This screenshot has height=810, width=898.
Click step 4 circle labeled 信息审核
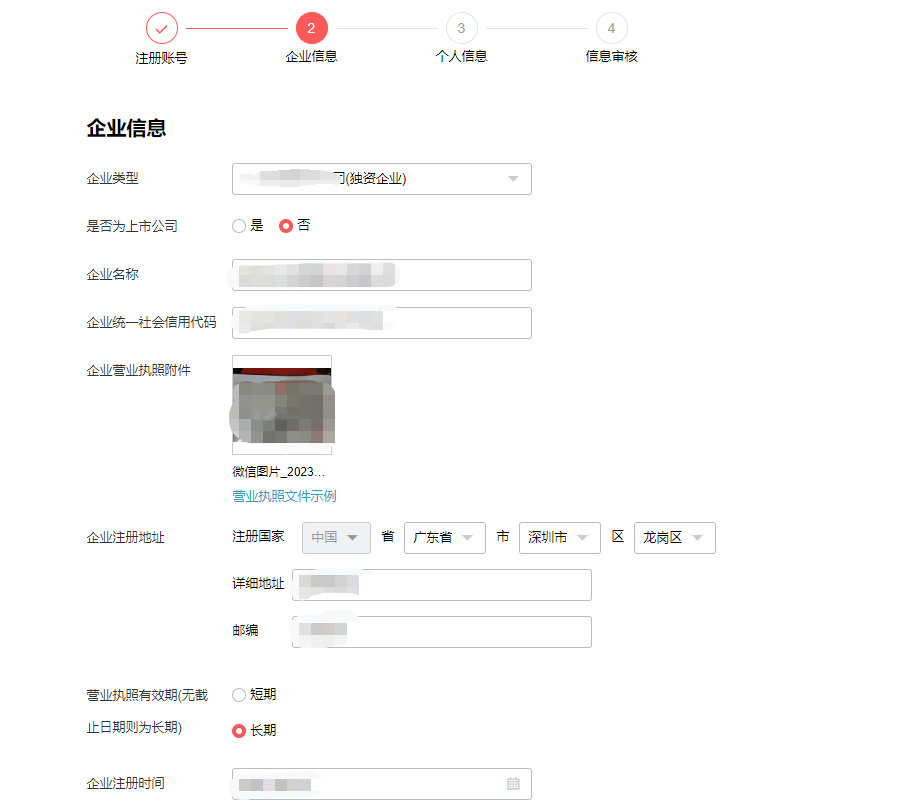611,28
